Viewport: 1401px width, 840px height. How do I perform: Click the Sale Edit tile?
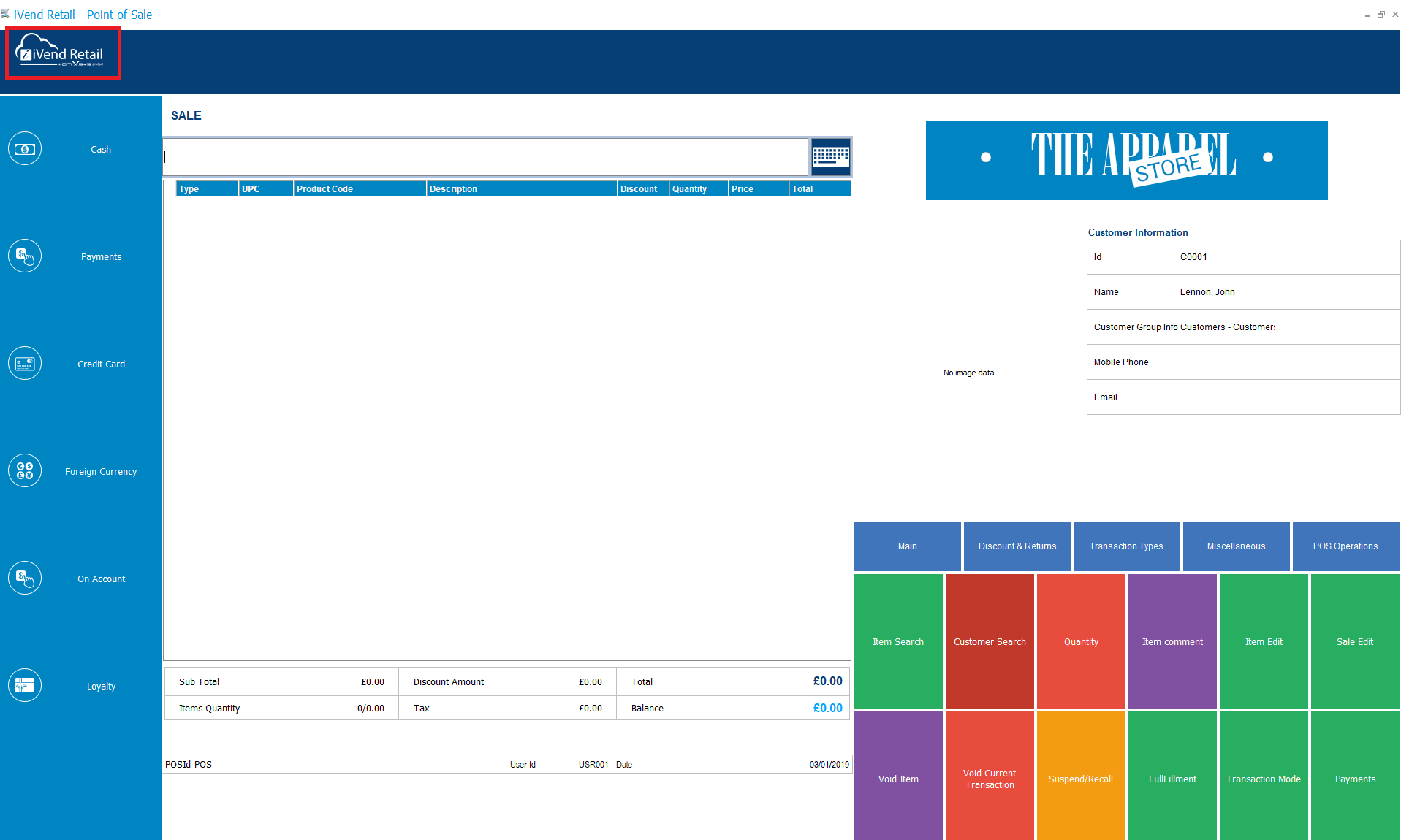(1355, 641)
